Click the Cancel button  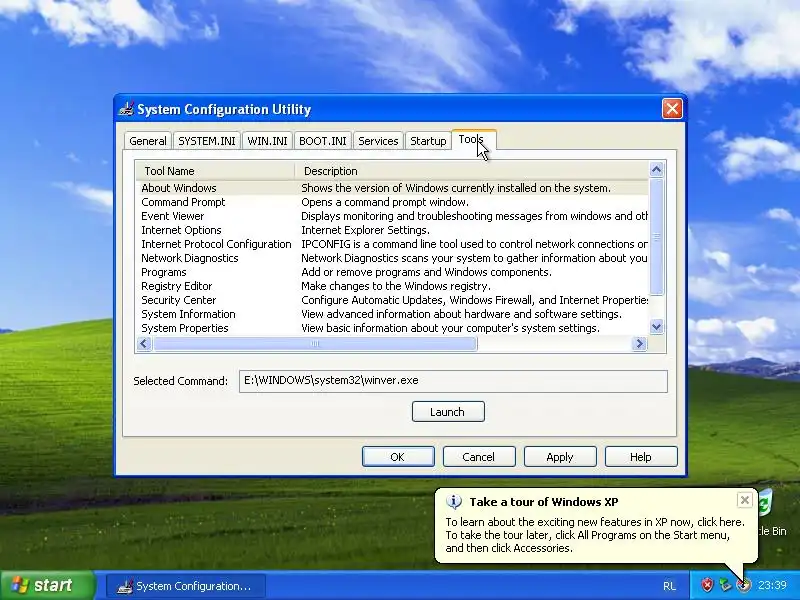click(x=479, y=457)
